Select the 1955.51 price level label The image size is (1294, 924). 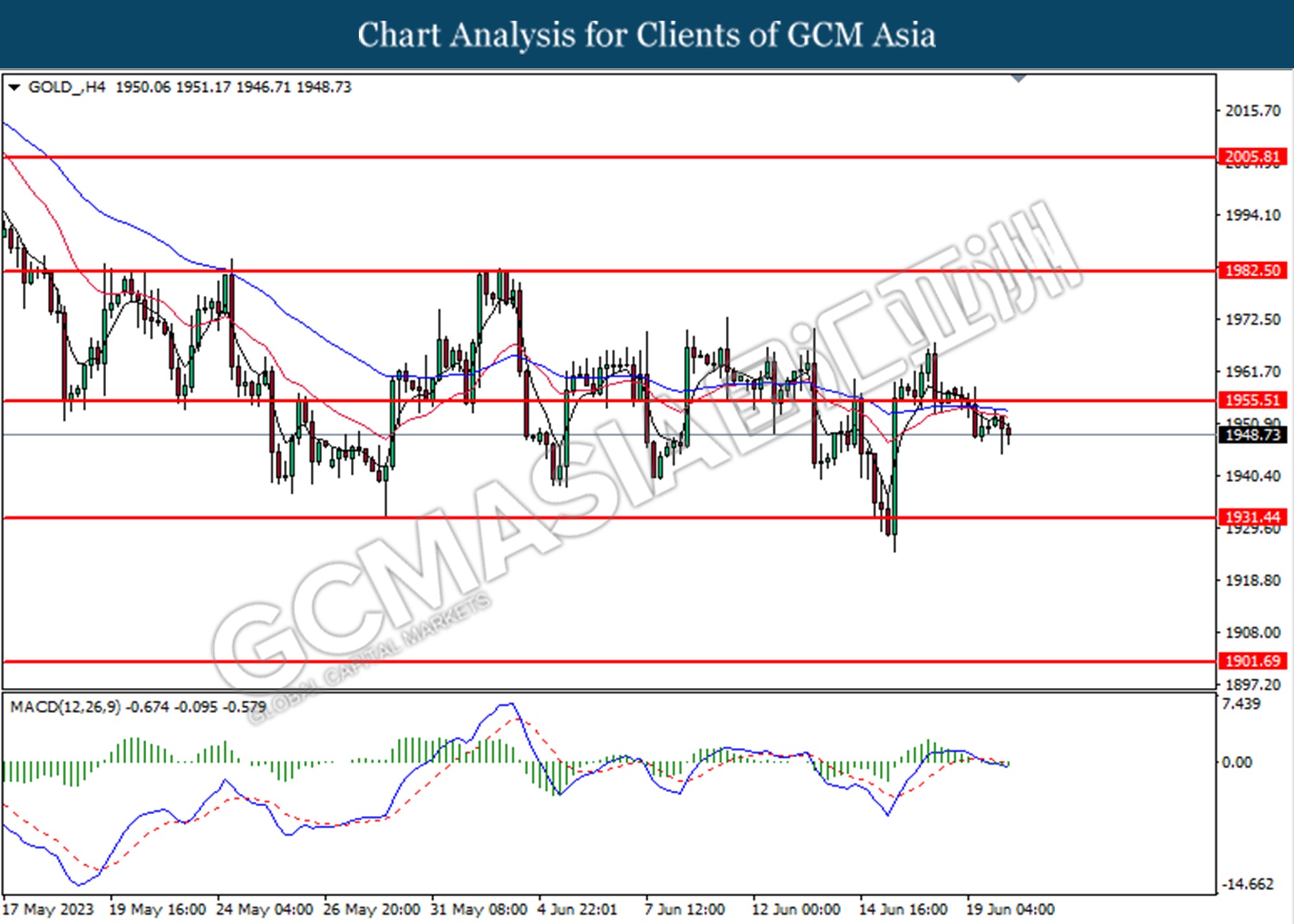tap(1253, 401)
